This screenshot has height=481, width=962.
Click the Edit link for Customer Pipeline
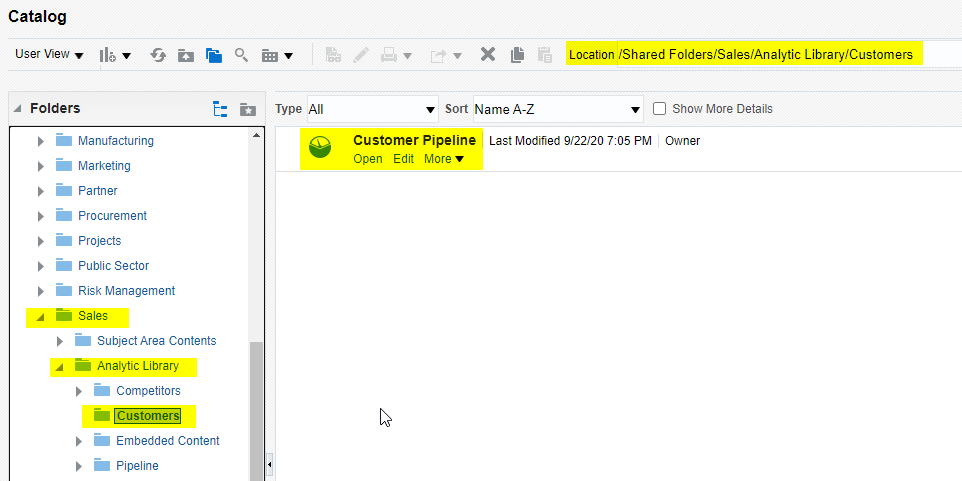(x=403, y=159)
